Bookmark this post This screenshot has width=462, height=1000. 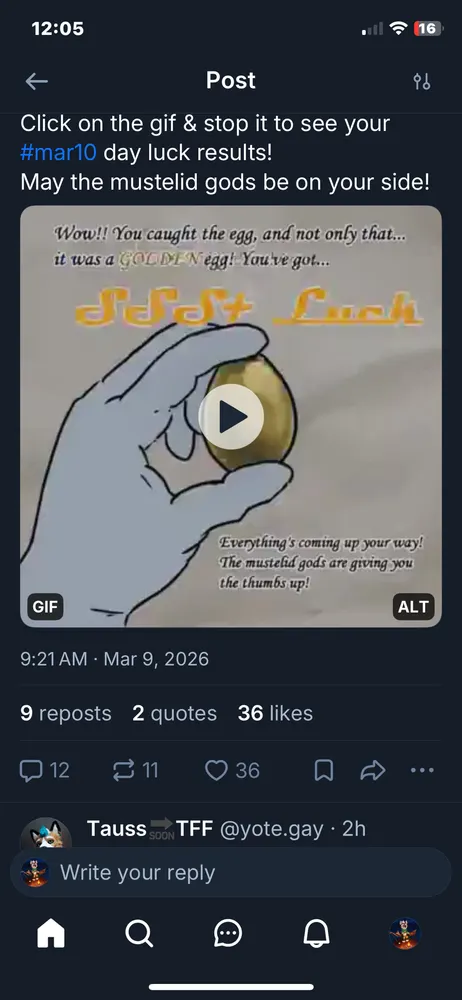[x=324, y=770]
